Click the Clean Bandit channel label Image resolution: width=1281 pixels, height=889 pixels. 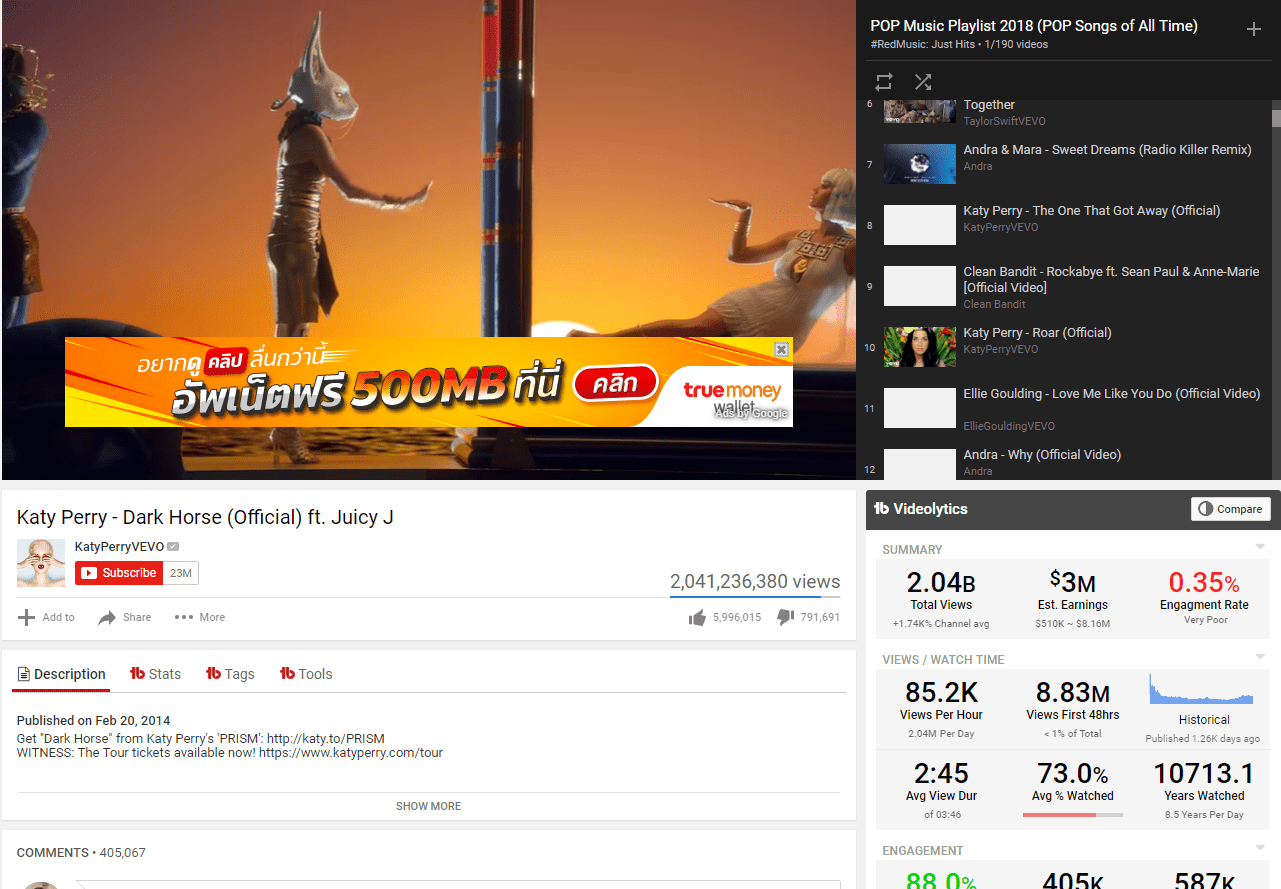point(994,304)
